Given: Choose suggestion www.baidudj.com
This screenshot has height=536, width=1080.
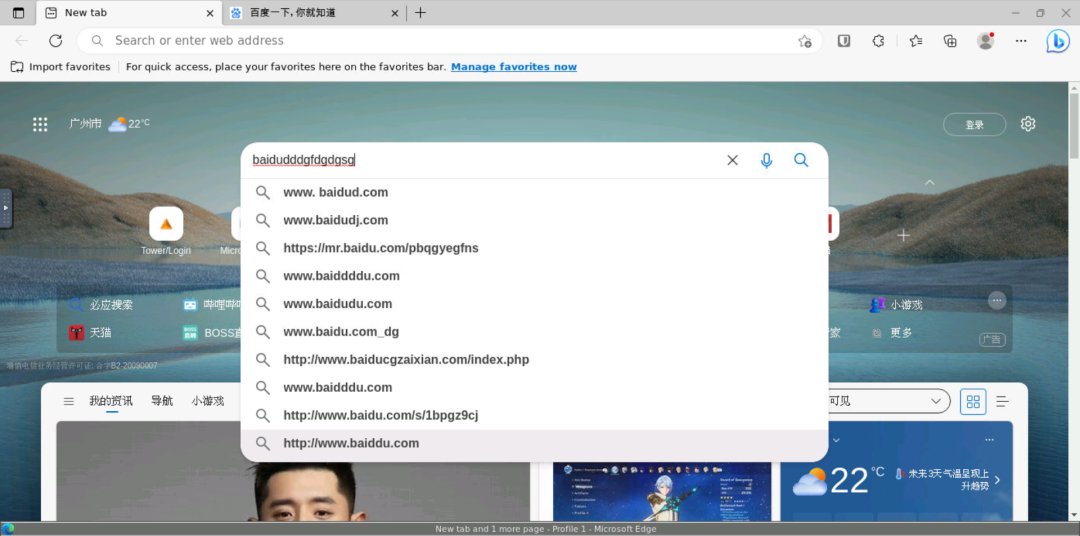Looking at the screenshot, I should pos(534,220).
